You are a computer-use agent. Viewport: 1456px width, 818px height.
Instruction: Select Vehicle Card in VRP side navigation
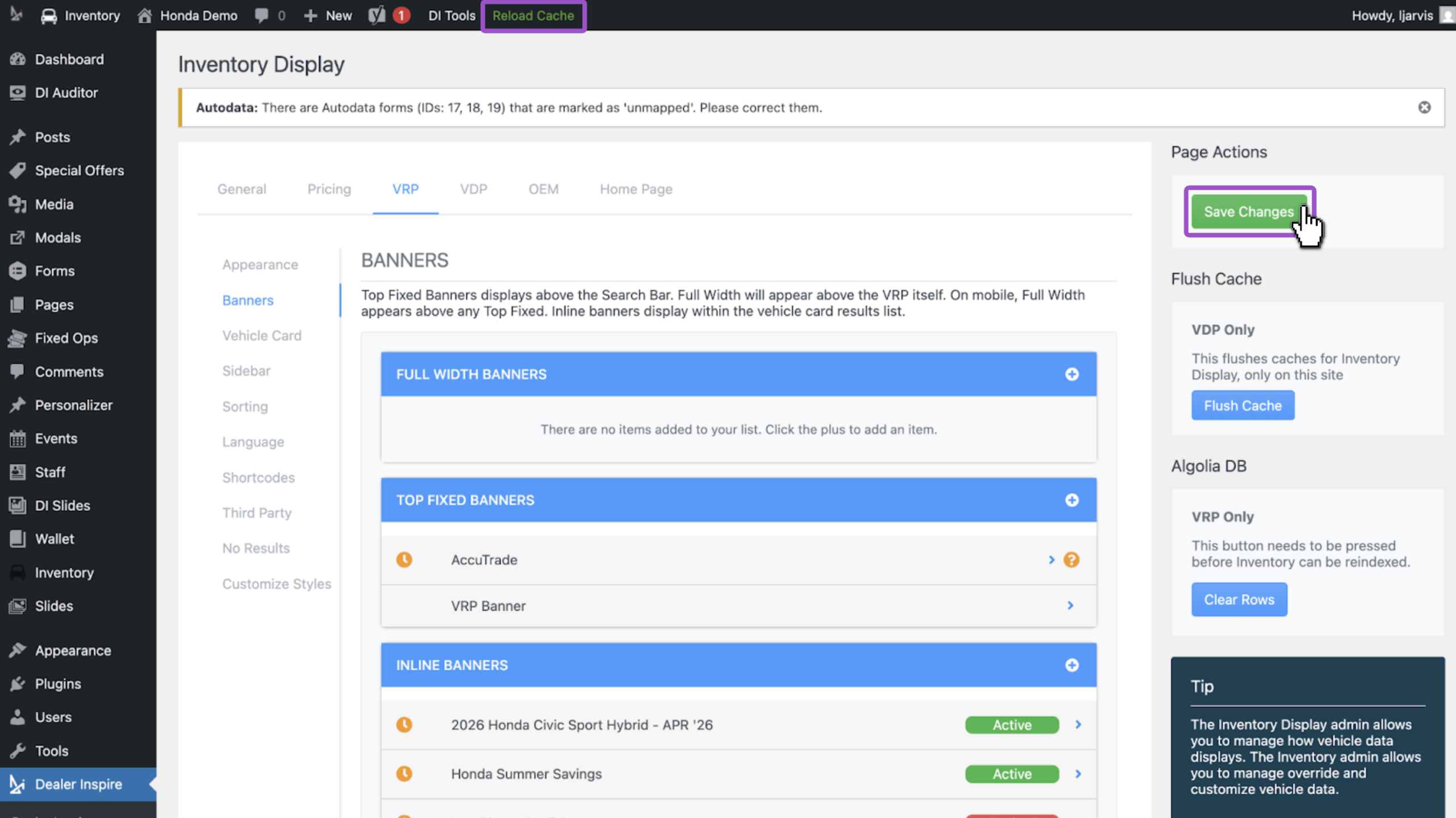262,336
